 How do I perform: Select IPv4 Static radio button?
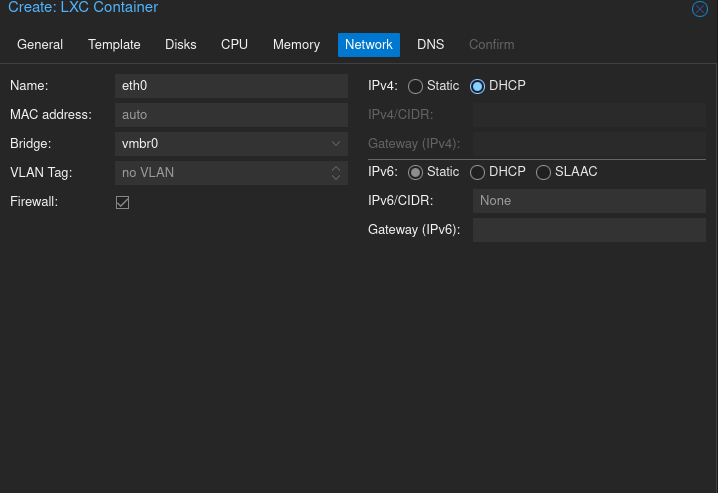coord(415,86)
